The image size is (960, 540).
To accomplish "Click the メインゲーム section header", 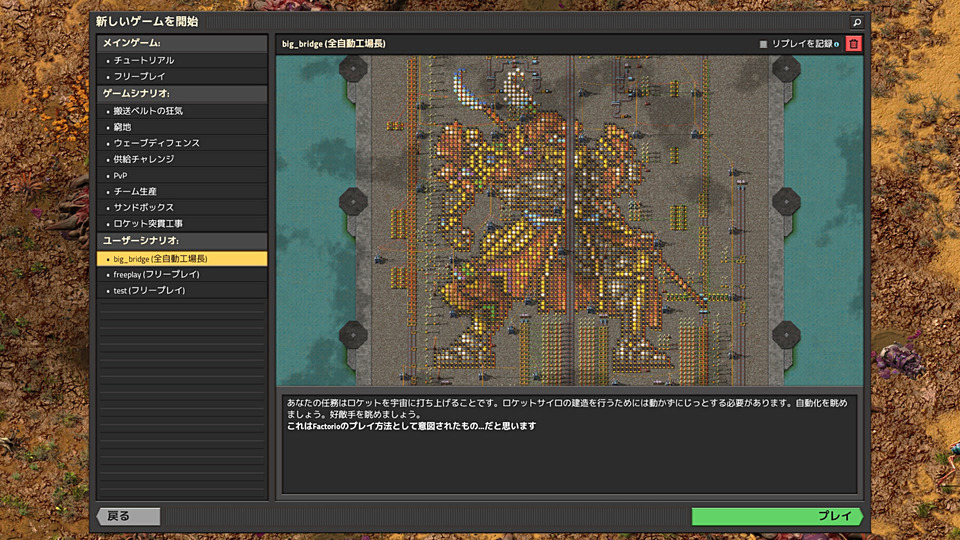I will pos(182,43).
